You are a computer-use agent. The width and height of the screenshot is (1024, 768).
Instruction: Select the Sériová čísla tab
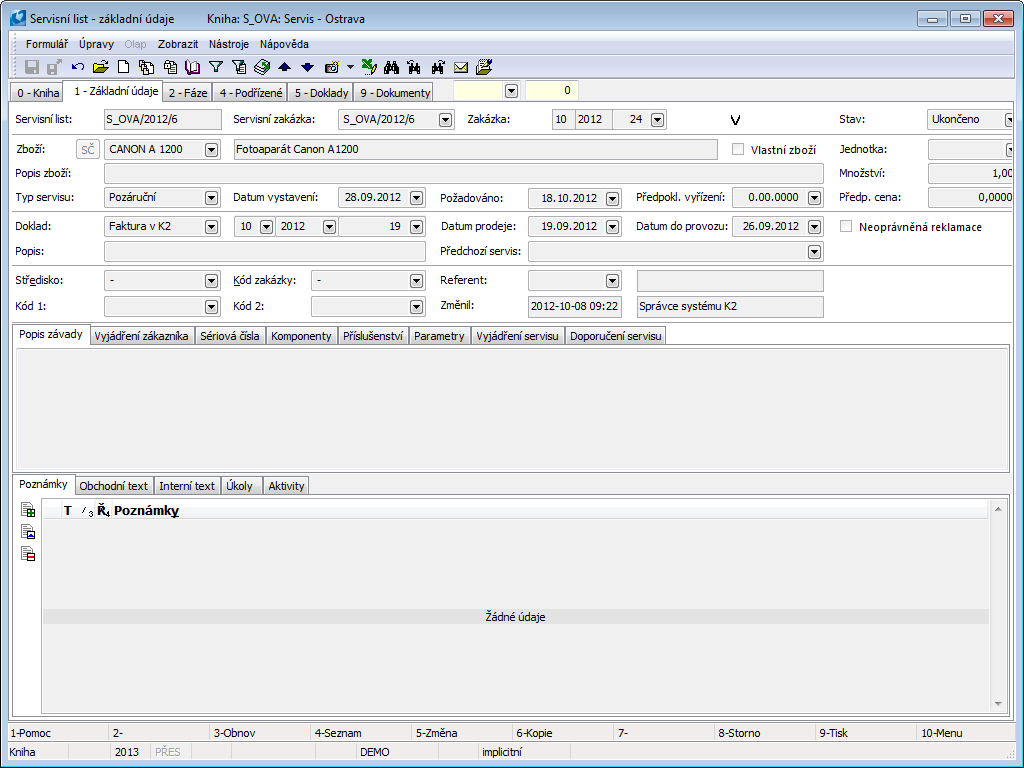pyautogui.click(x=230, y=336)
